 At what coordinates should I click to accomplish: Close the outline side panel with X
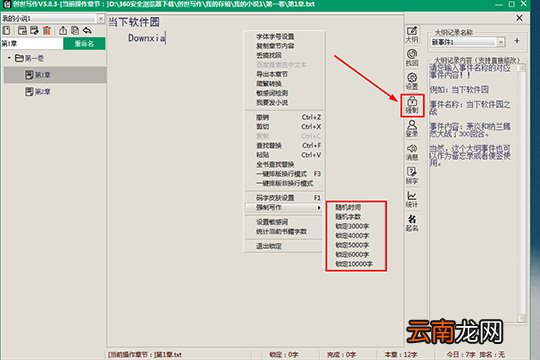pyautogui.click(x=519, y=18)
